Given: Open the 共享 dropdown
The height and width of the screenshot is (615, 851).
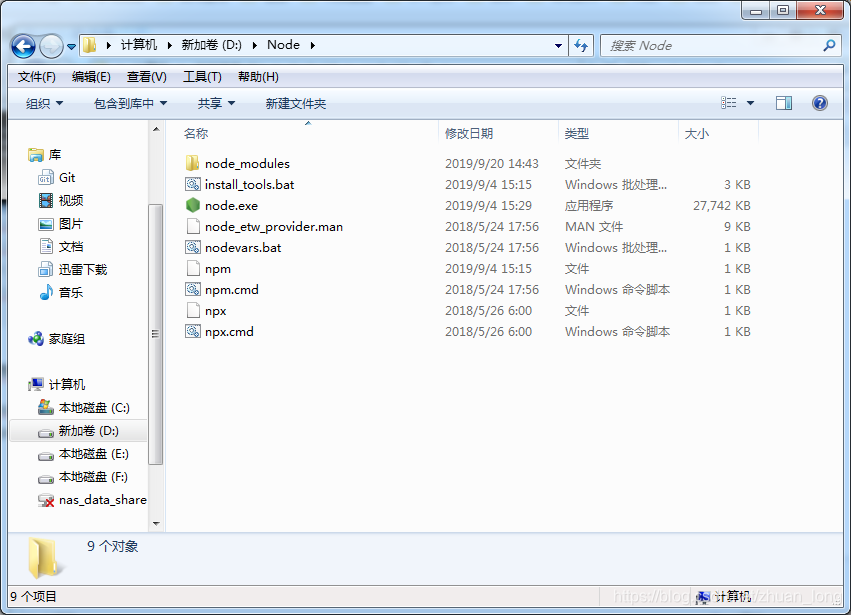Looking at the screenshot, I should click(216, 103).
